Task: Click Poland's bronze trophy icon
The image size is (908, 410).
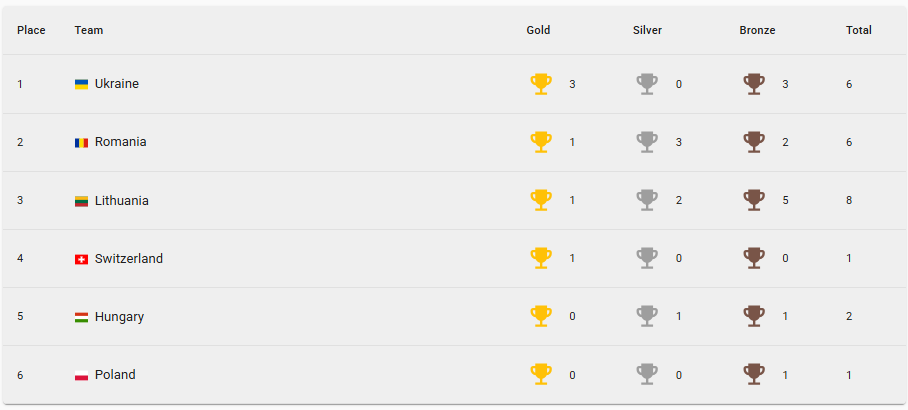Action: tap(754, 374)
